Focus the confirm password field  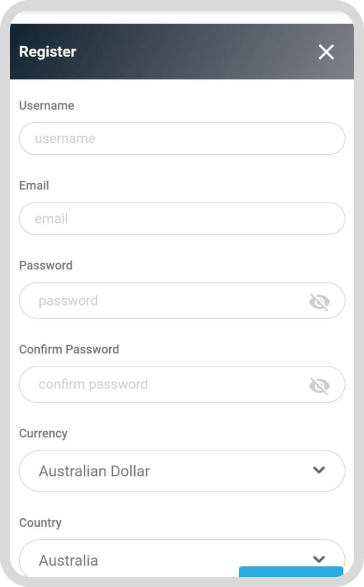pyautogui.click(x=182, y=384)
